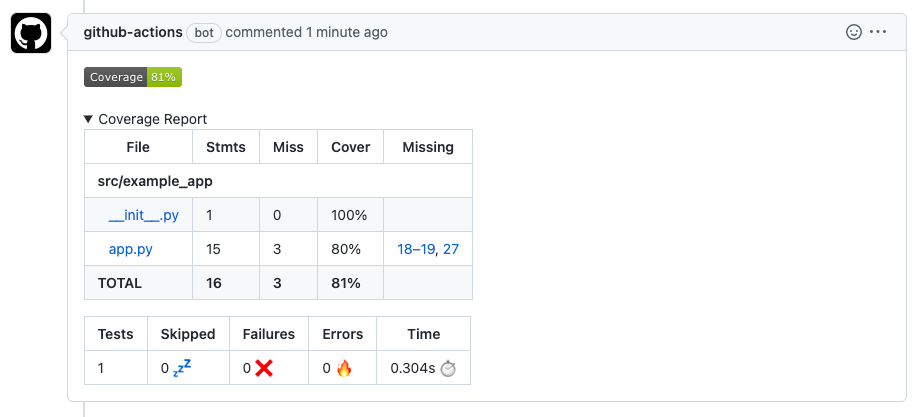
Task: Click the bot label badge
Action: [x=204, y=32]
